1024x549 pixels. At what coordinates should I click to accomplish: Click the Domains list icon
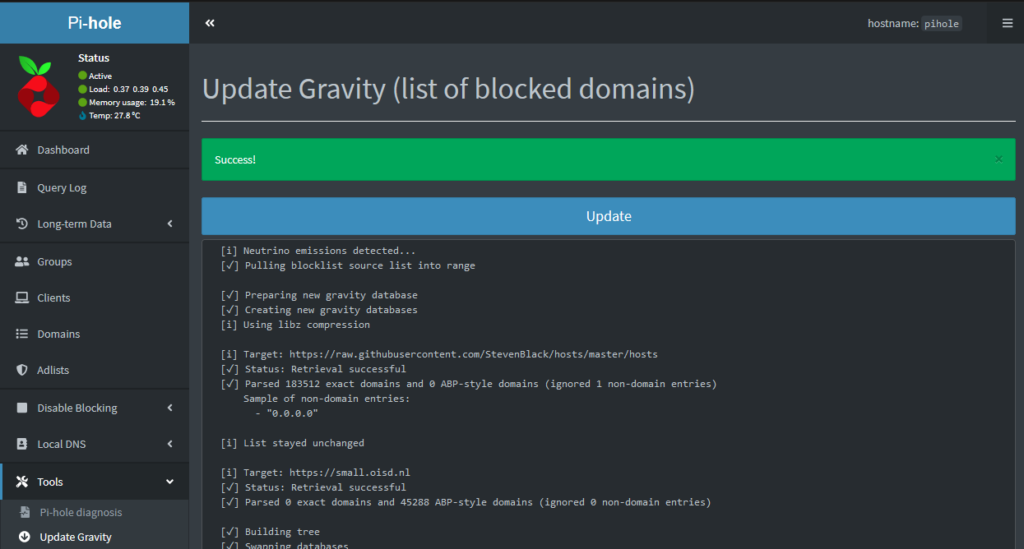pos(22,334)
